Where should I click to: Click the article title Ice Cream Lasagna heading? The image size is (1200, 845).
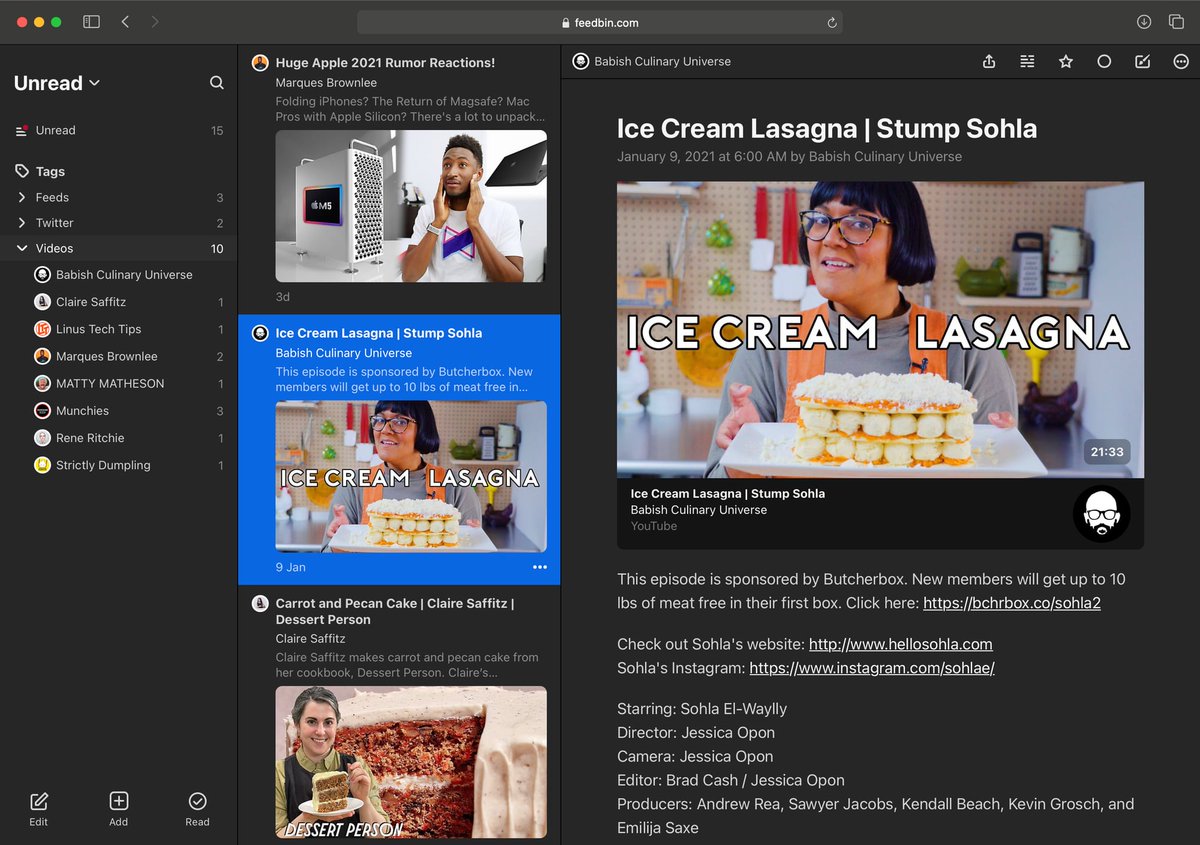point(827,129)
